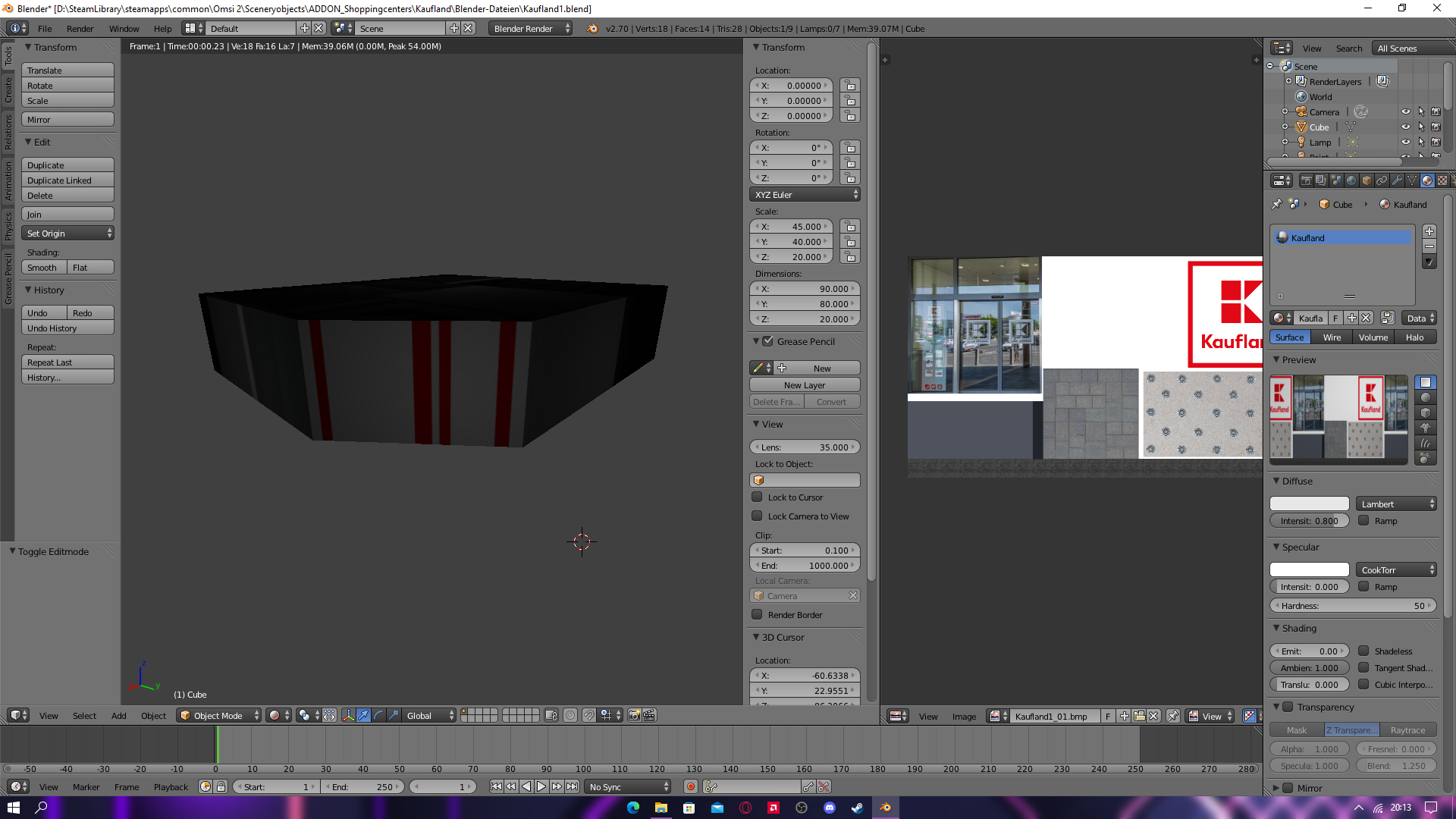Open Steam from the Windows taskbar
The width and height of the screenshot is (1456, 819).
point(857,808)
